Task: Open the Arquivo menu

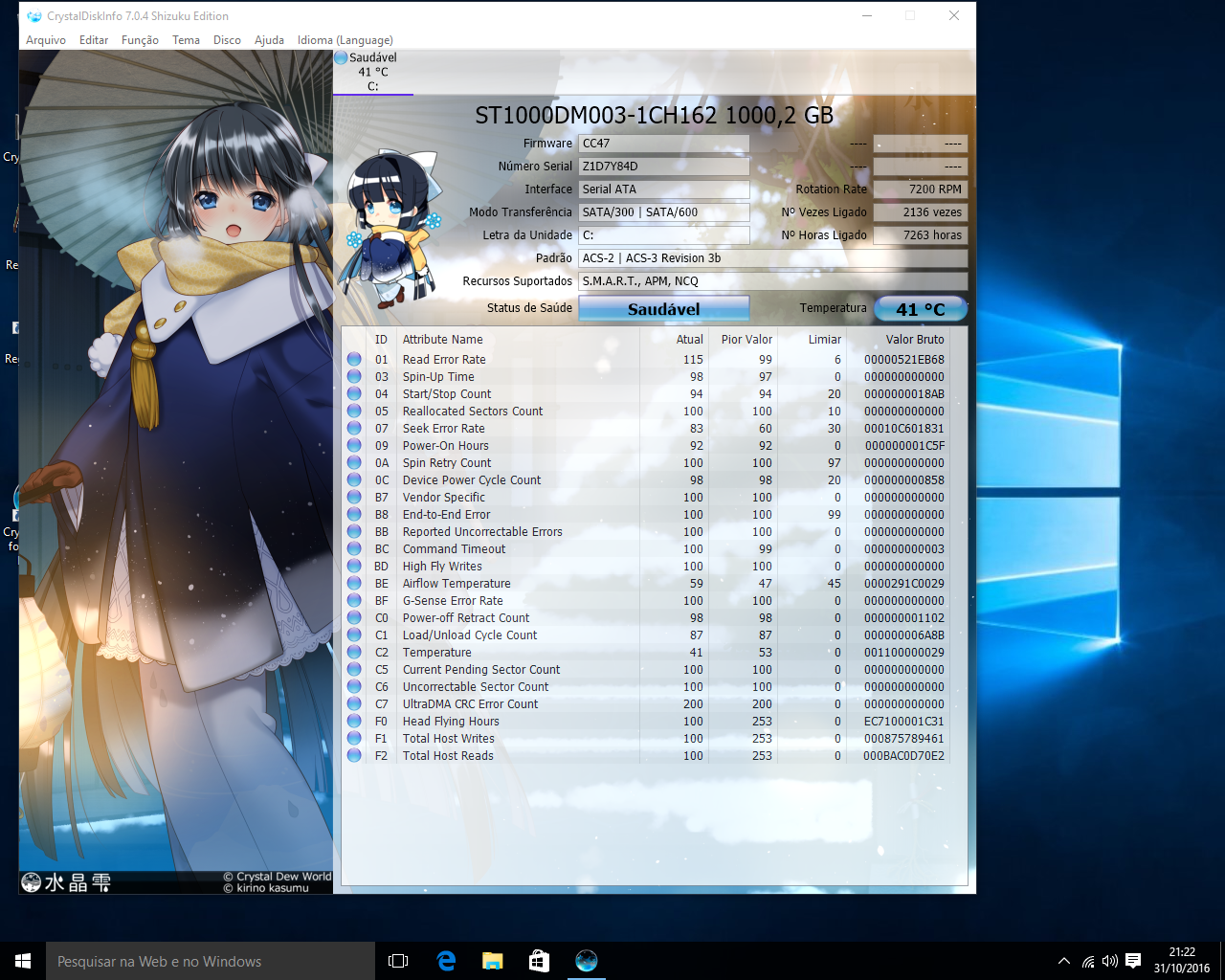Action: (x=46, y=40)
